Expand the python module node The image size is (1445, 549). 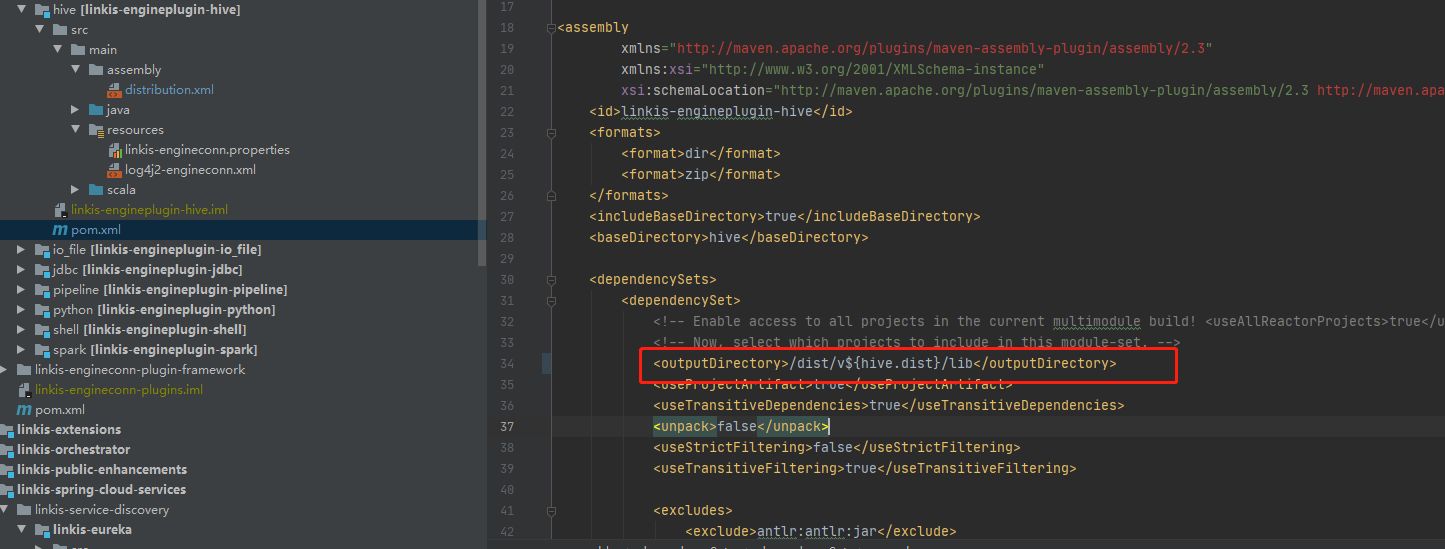(x=21, y=309)
